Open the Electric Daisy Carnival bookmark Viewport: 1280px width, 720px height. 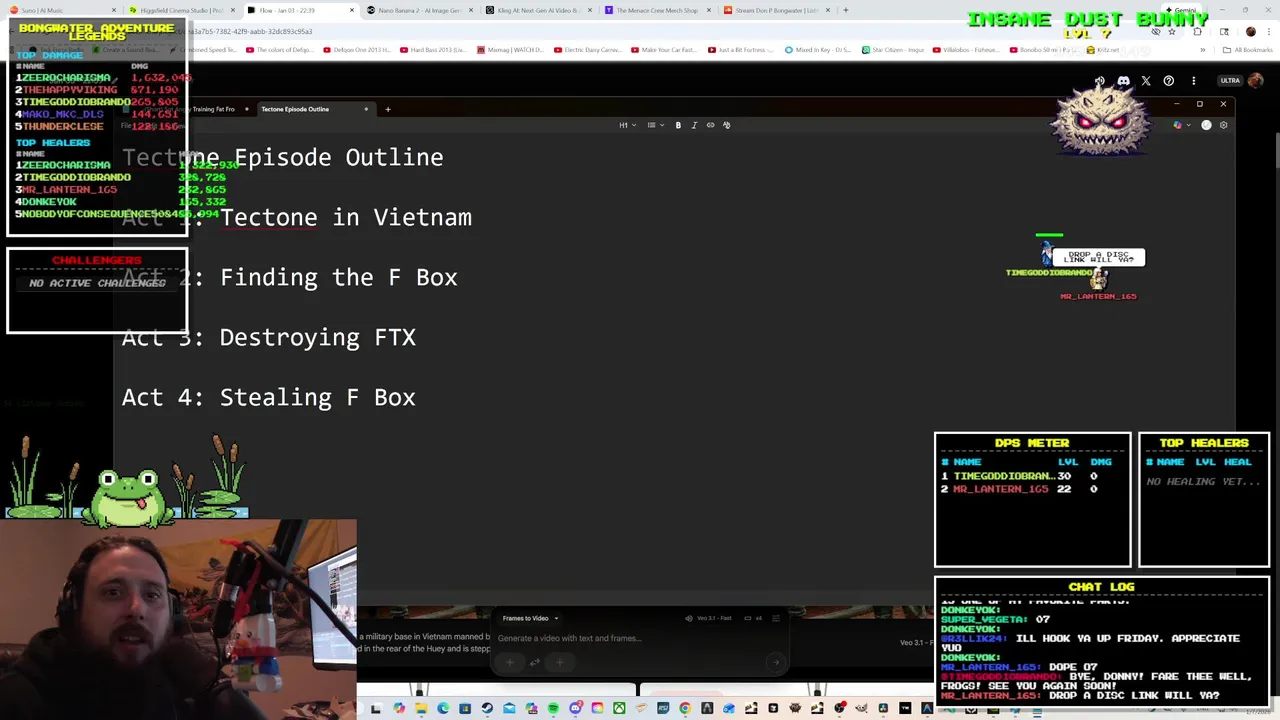coord(588,49)
